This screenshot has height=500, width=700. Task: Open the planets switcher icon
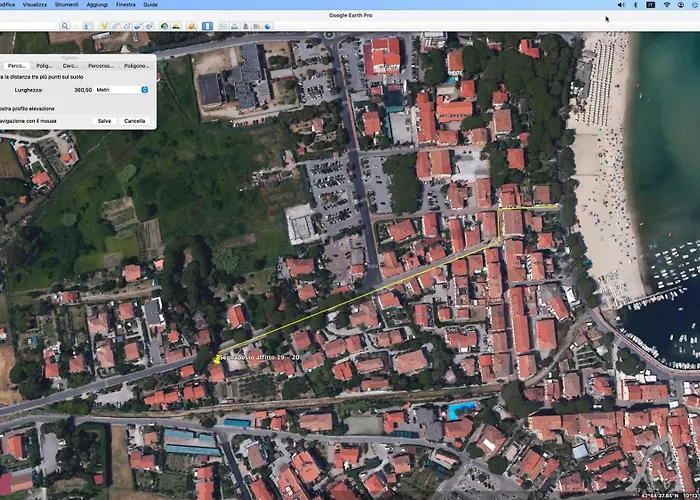coord(191,26)
